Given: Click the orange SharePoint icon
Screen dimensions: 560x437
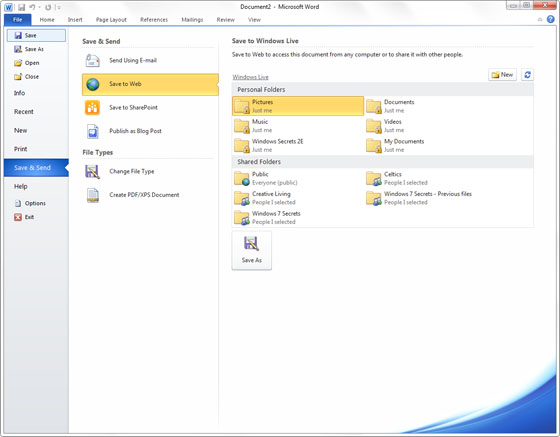Looking at the screenshot, I should [92, 108].
